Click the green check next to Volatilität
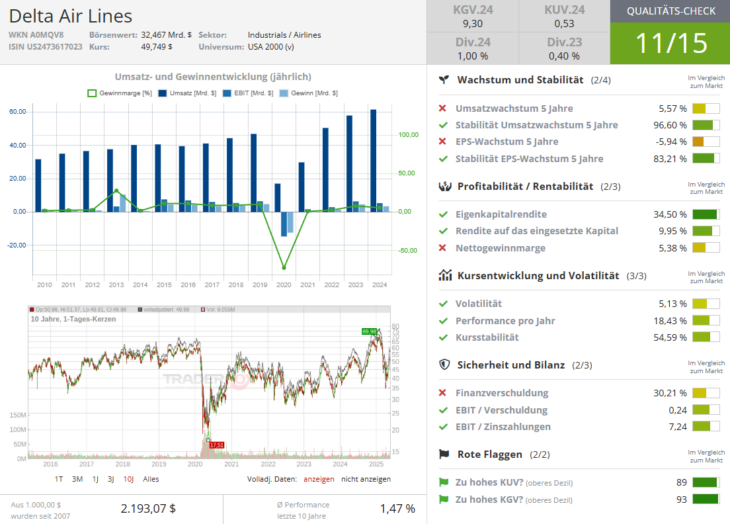The image size is (730, 524). coord(443,304)
